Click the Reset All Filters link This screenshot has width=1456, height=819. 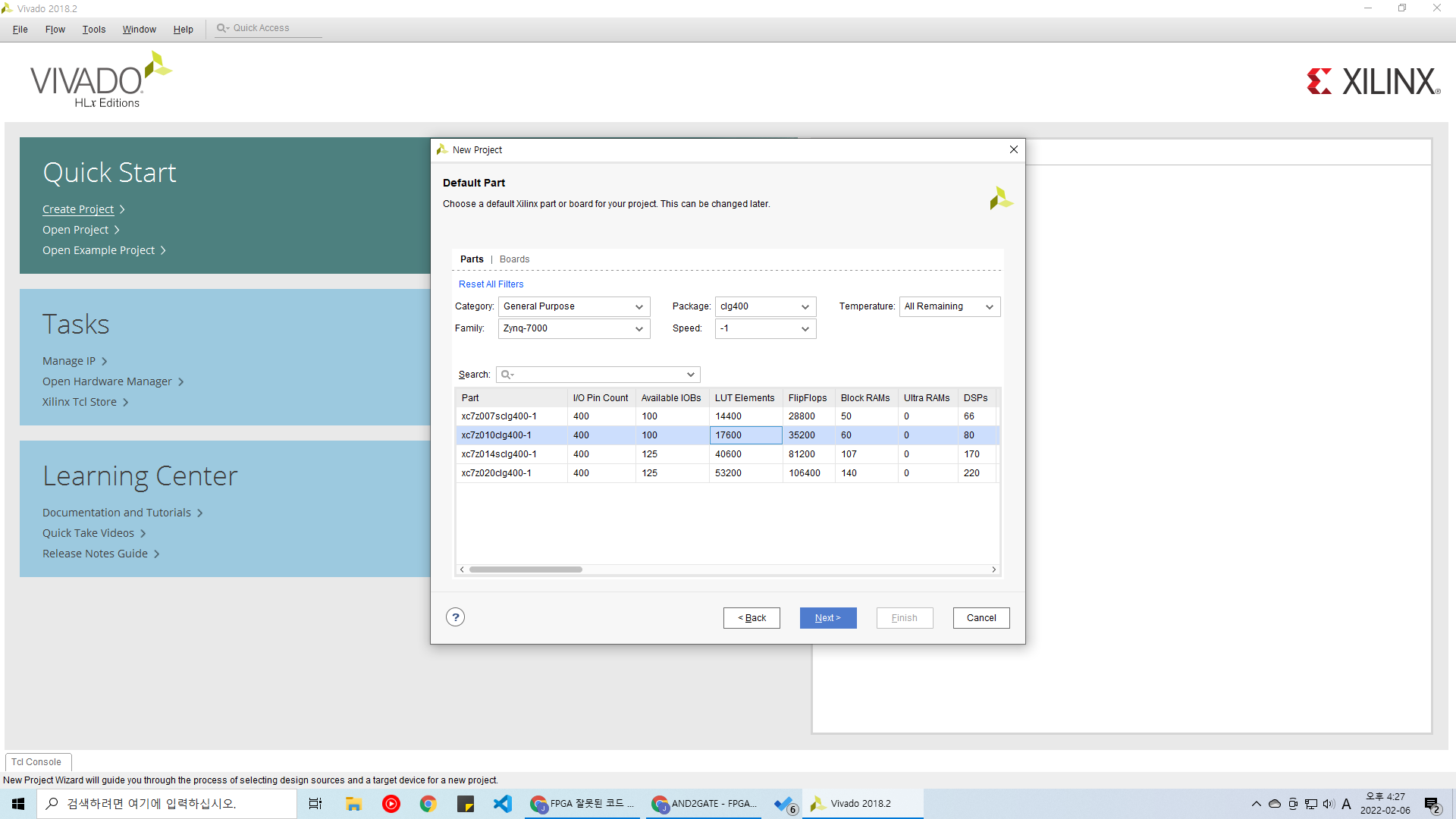[x=491, y=284]
